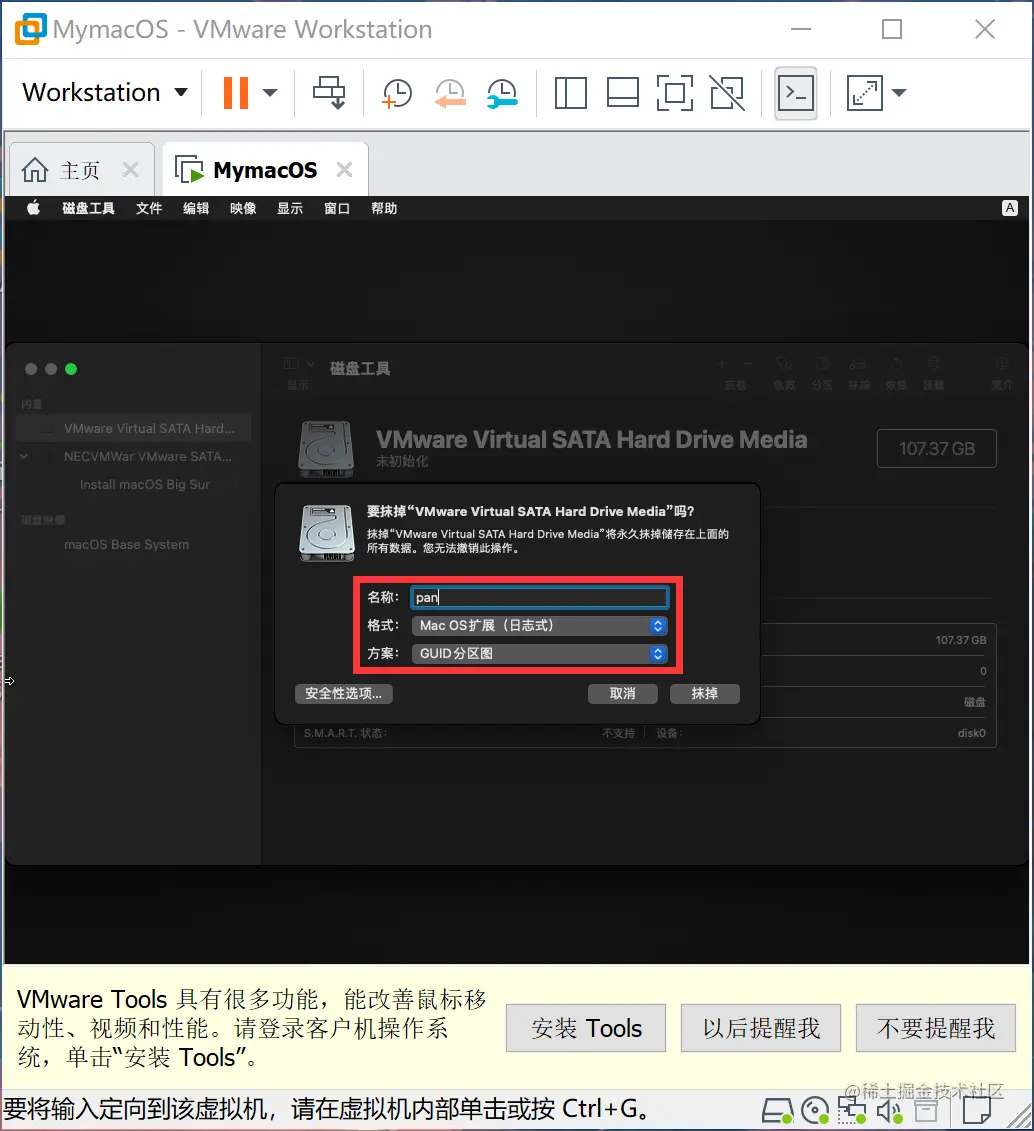Open the console view icon in toolbar
This screenshot has width=1034, height=1131.
pyautogui.click(x=796, y=93)
